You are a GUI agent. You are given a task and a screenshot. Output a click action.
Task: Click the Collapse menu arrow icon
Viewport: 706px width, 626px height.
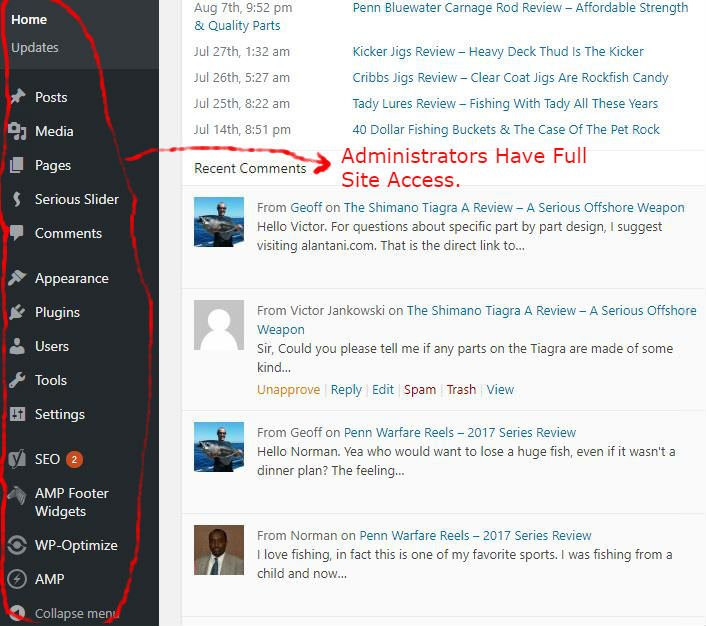coord(17,612)
